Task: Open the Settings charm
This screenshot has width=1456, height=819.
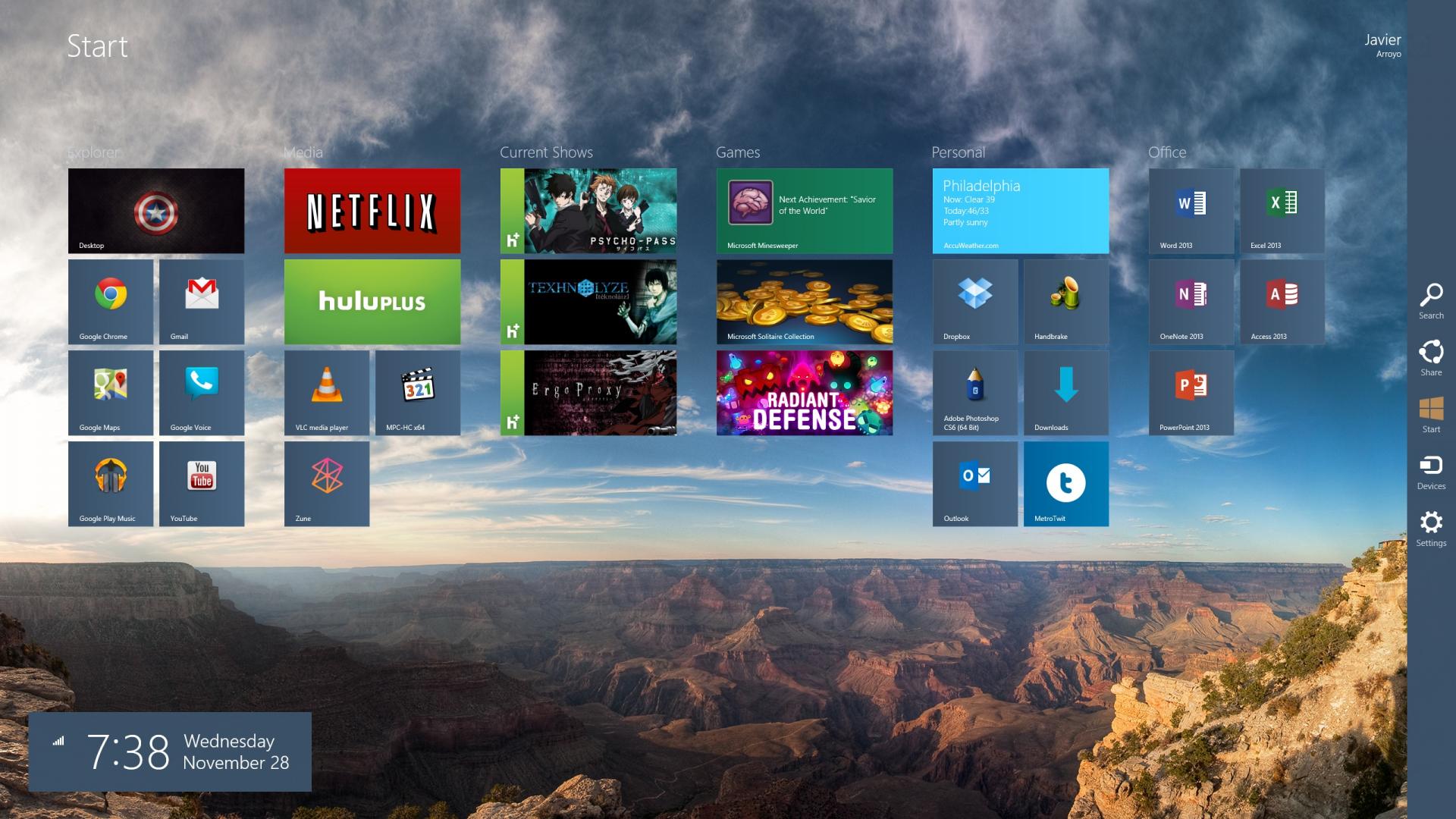Action: click(x=1431, y=529)
